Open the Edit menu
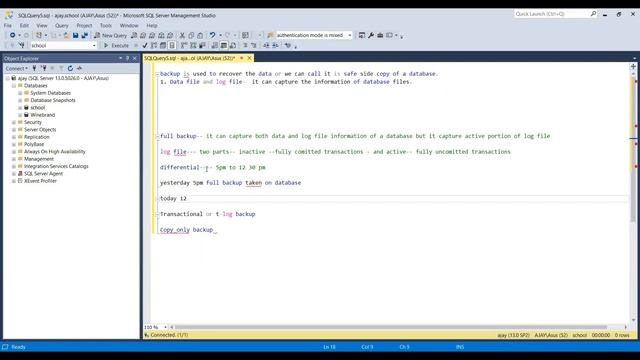640x360 pixels. (x=24, y=25)
